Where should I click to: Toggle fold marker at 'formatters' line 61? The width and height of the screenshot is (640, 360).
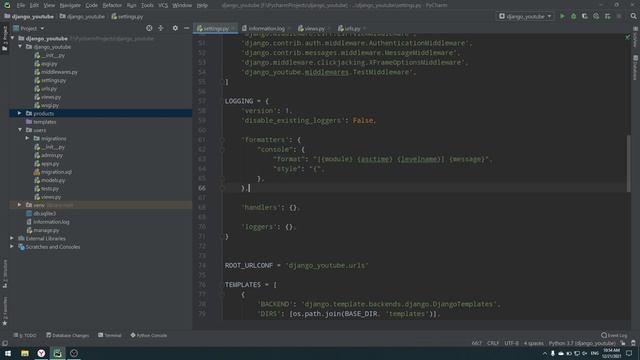point(222,140)
